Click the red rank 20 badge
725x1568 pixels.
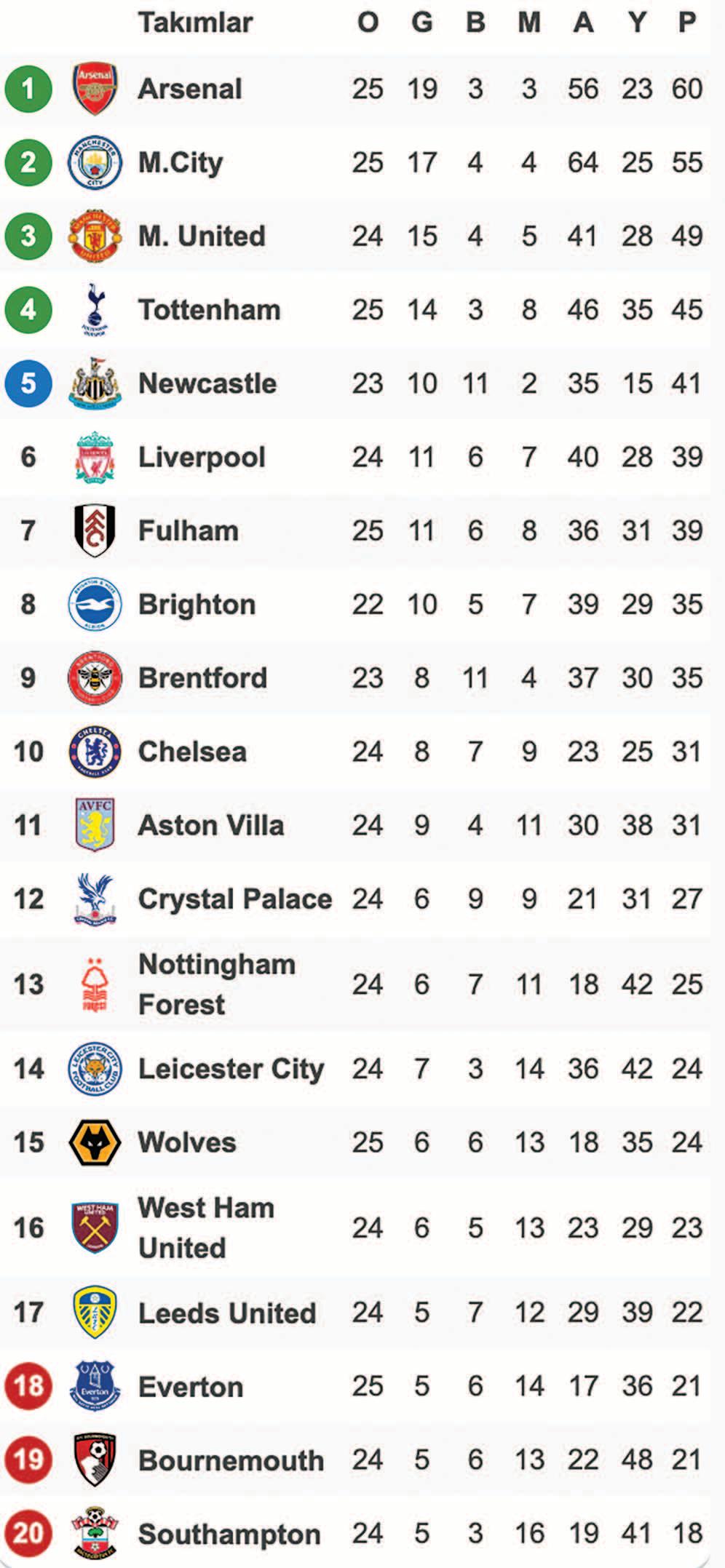coord(28,1534)
